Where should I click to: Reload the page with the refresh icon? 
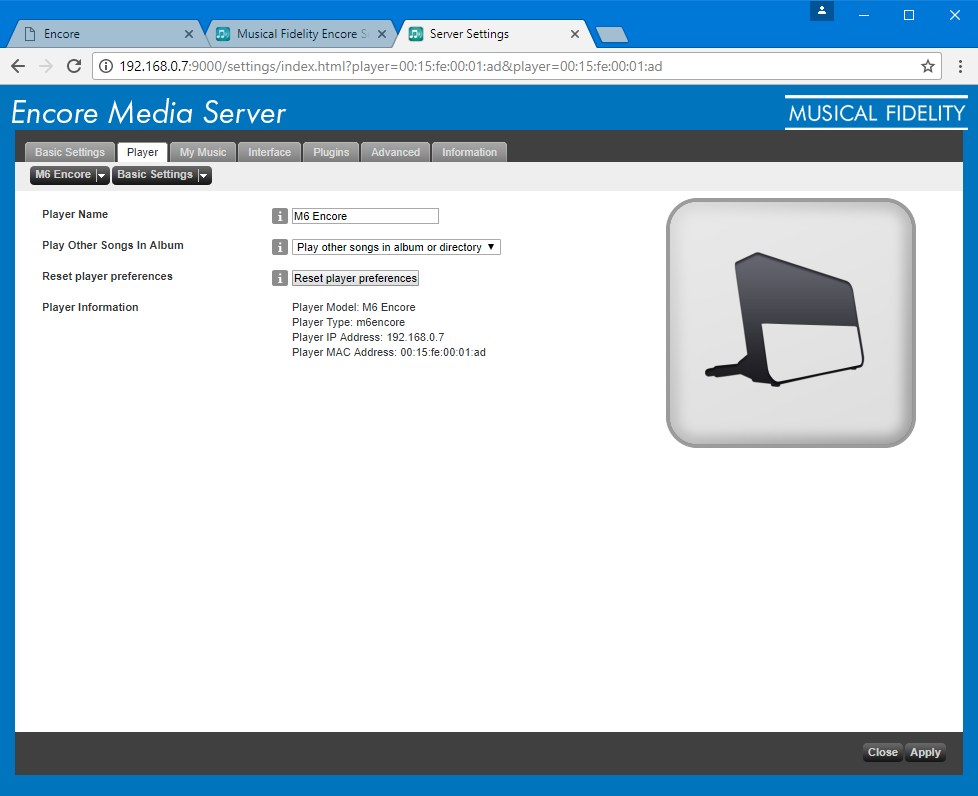click(74, 66)
